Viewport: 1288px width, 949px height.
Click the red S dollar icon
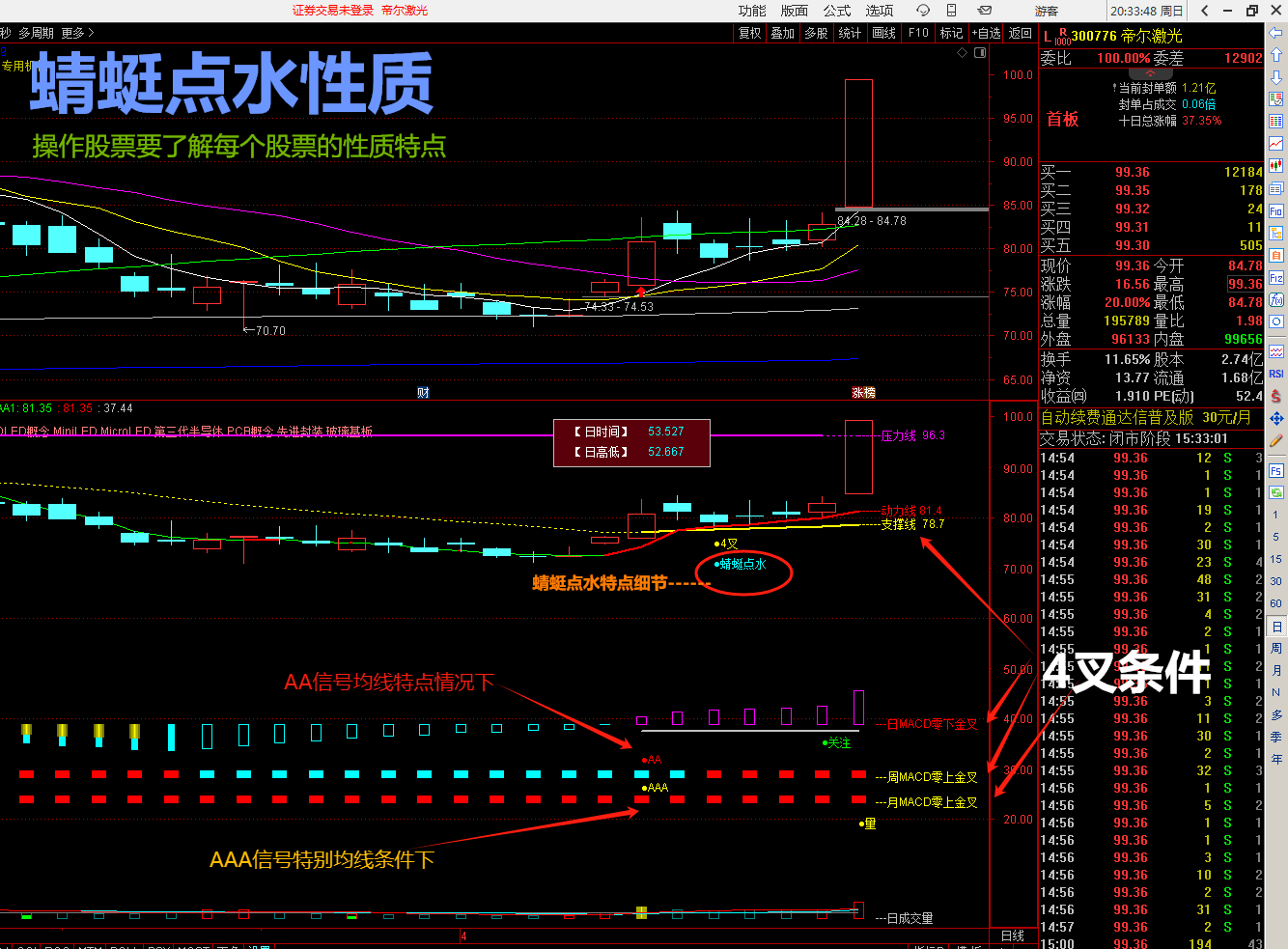pyautogui.click(x=1276, y=396)
